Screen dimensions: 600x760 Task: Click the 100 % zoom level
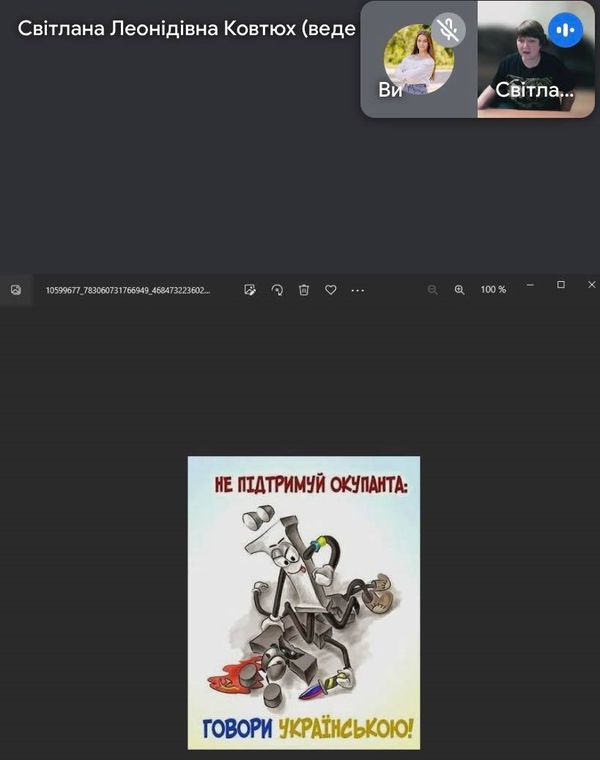pos(493,290)
